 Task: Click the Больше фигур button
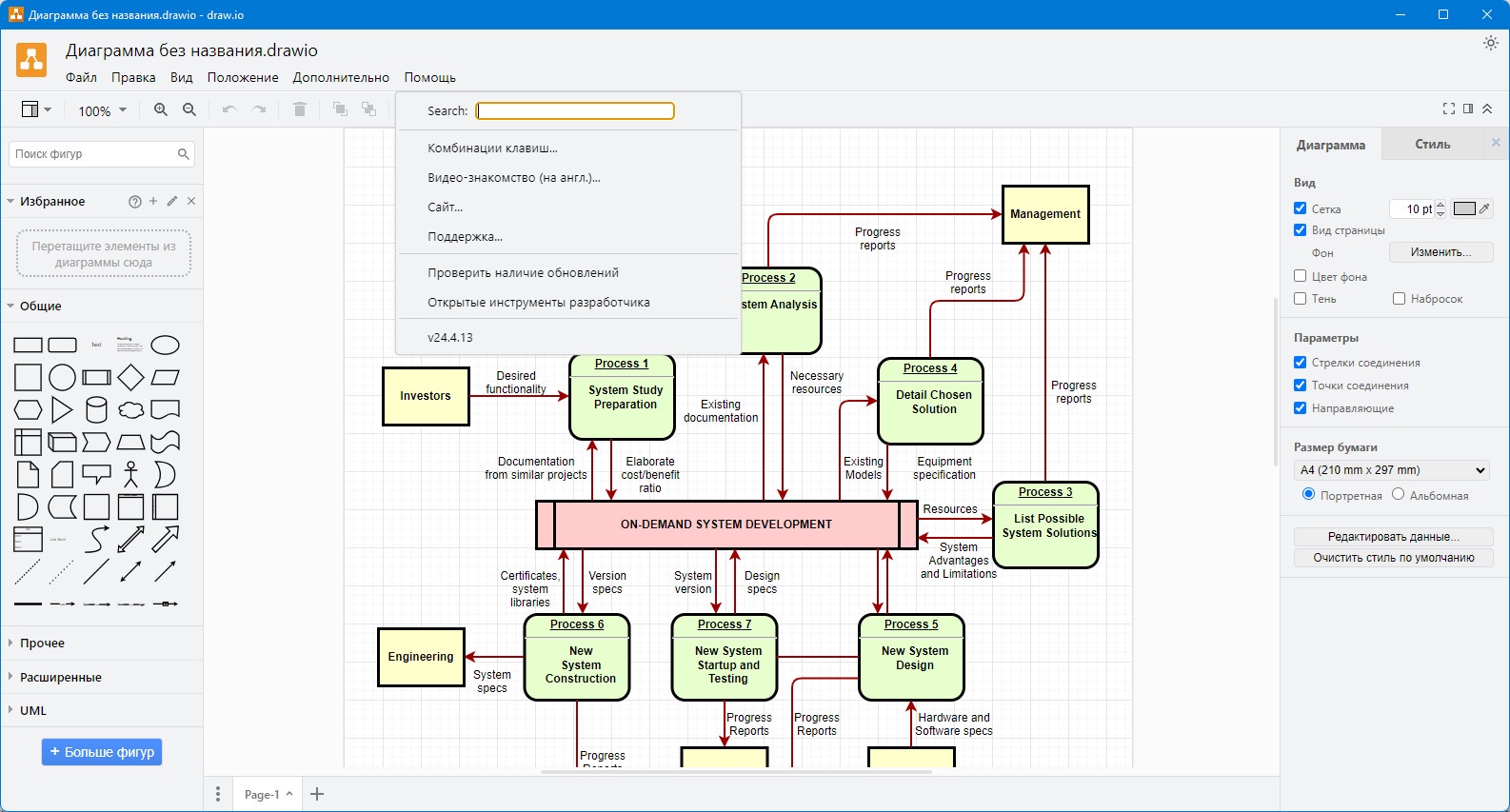[102, 752]
